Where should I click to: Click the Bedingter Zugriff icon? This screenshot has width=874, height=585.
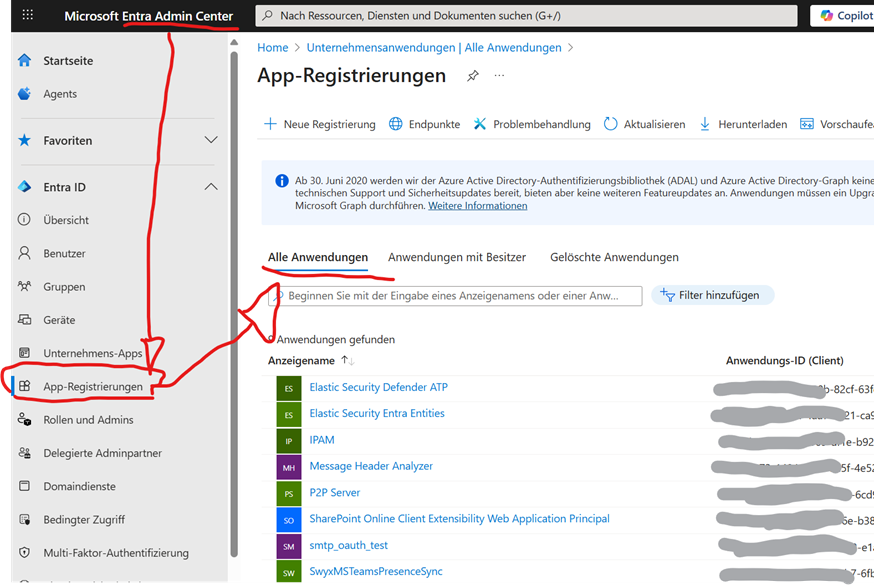[x=25, y=519]
